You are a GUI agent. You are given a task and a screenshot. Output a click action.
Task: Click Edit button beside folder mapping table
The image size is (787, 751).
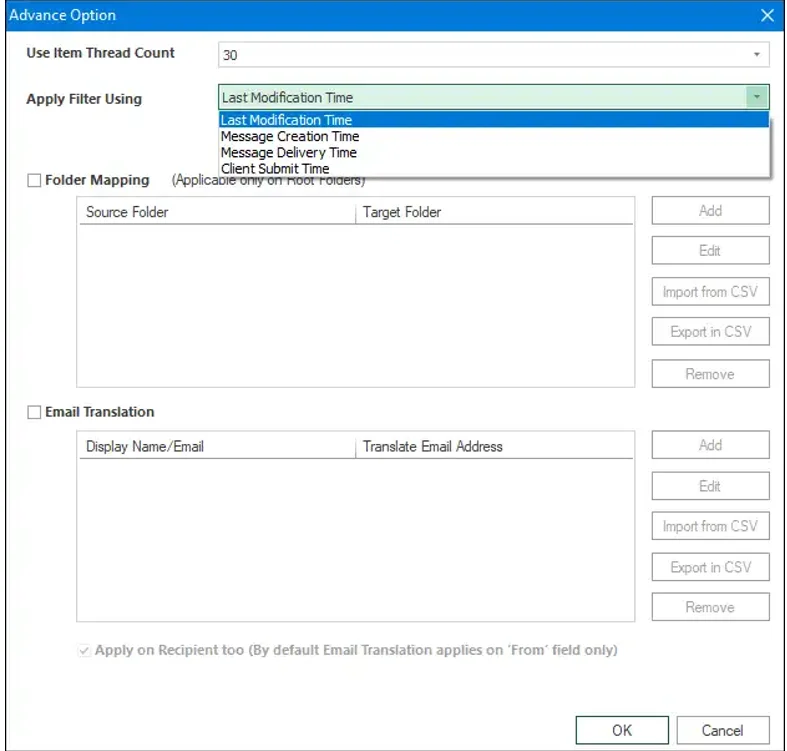tap(710, 251)
